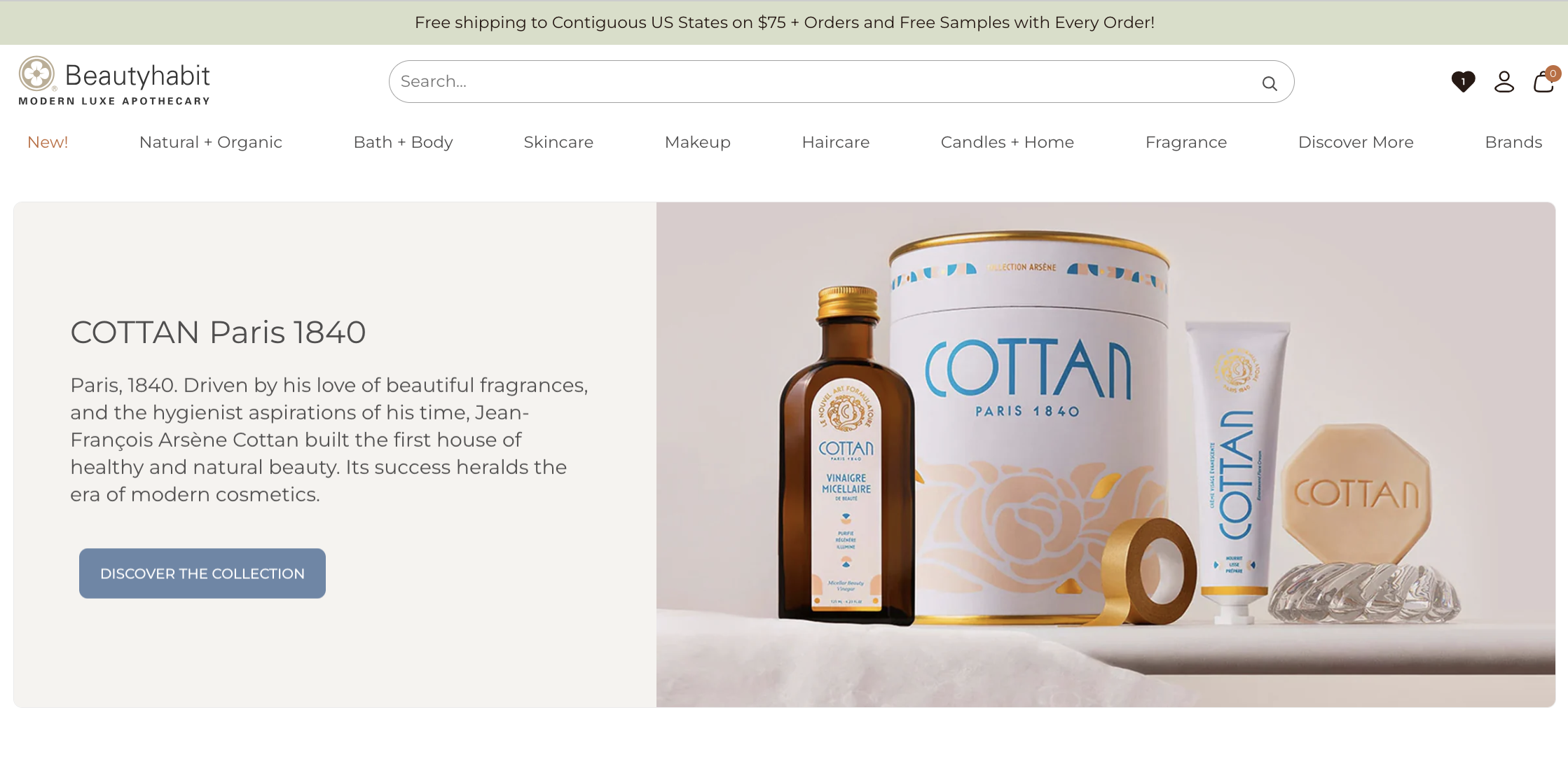Open the user account icon
This screenshot has height=780, width=1568.
tap(1504, 82)
